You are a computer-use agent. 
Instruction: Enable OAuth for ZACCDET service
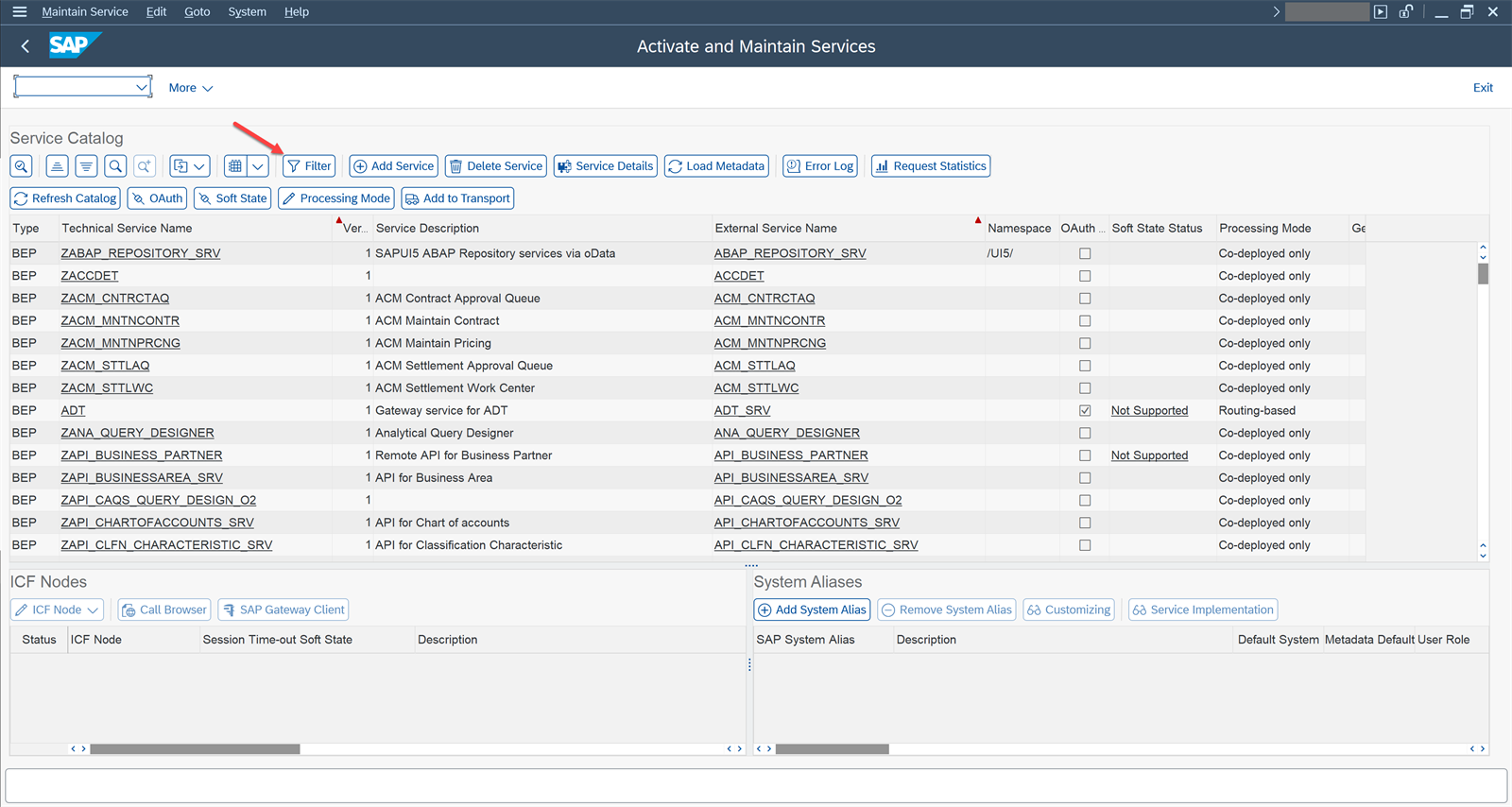click(1085, 276)
